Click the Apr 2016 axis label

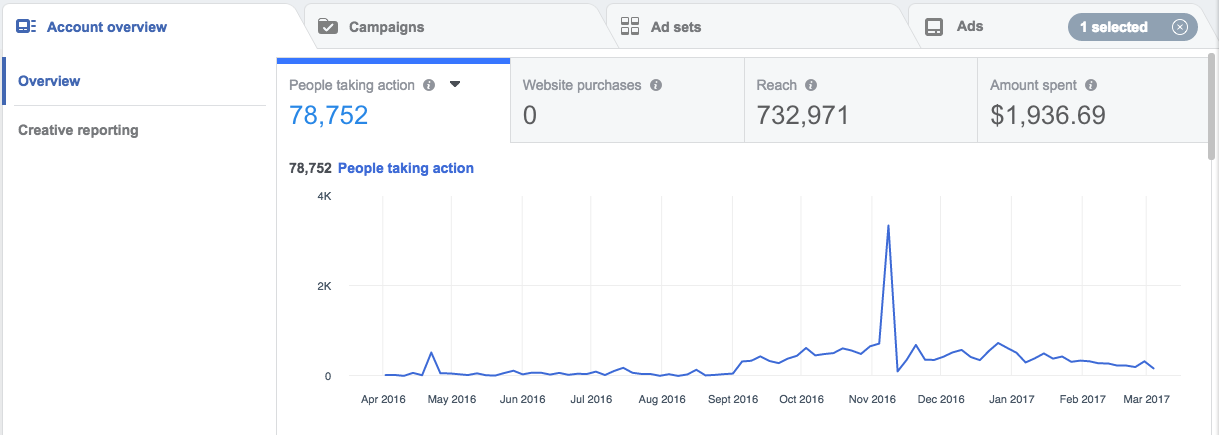tap(381, 399)
